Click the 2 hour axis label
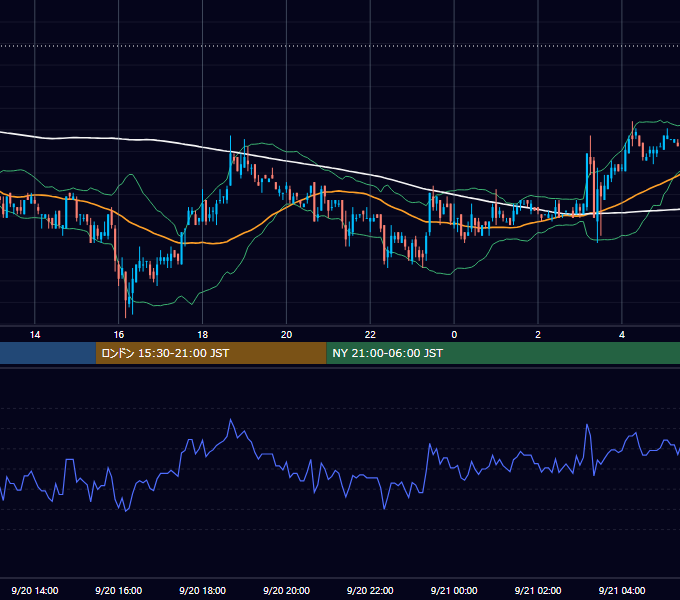 point(538,335)
